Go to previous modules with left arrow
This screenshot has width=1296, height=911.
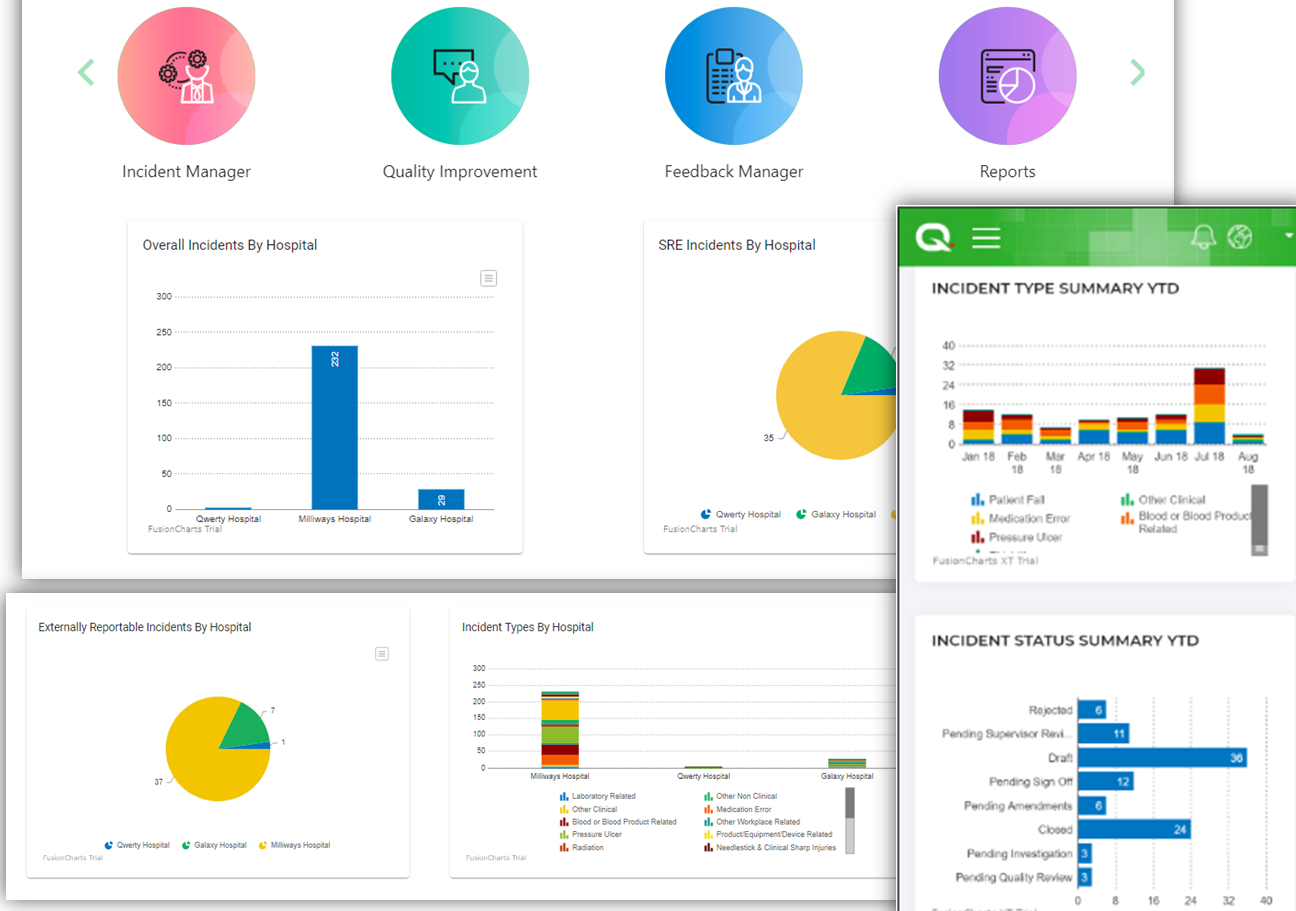coord(86,72)
